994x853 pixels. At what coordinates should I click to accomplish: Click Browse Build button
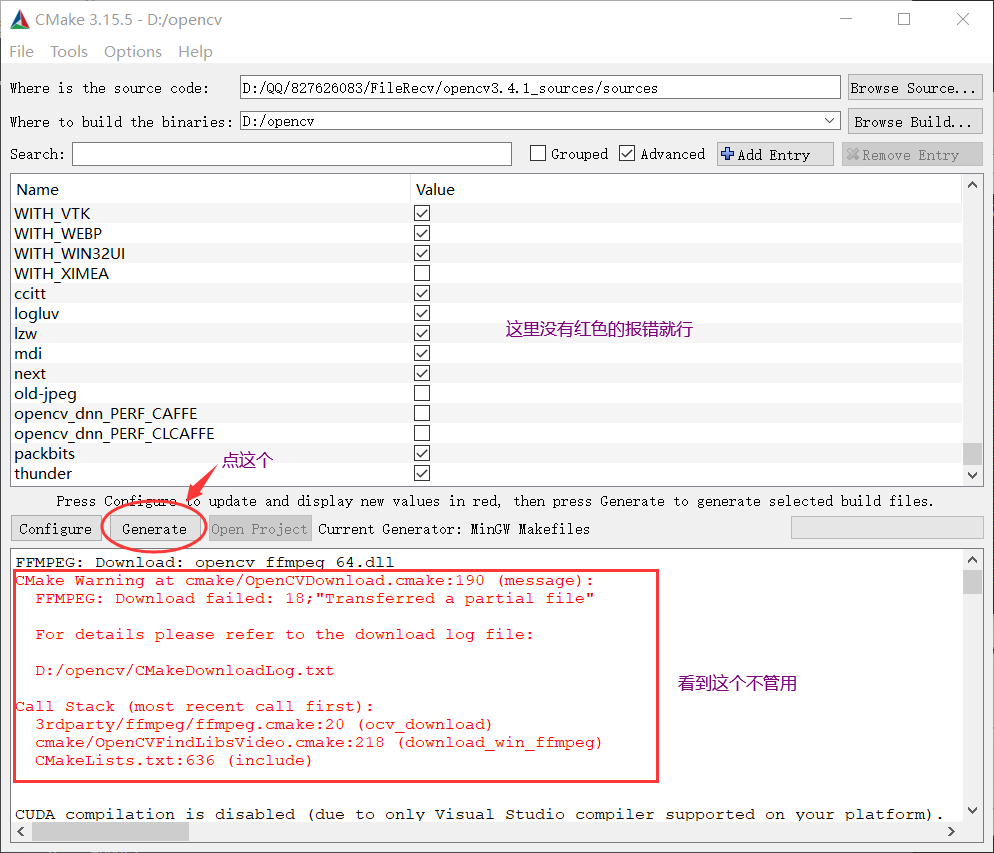point(915,122)
